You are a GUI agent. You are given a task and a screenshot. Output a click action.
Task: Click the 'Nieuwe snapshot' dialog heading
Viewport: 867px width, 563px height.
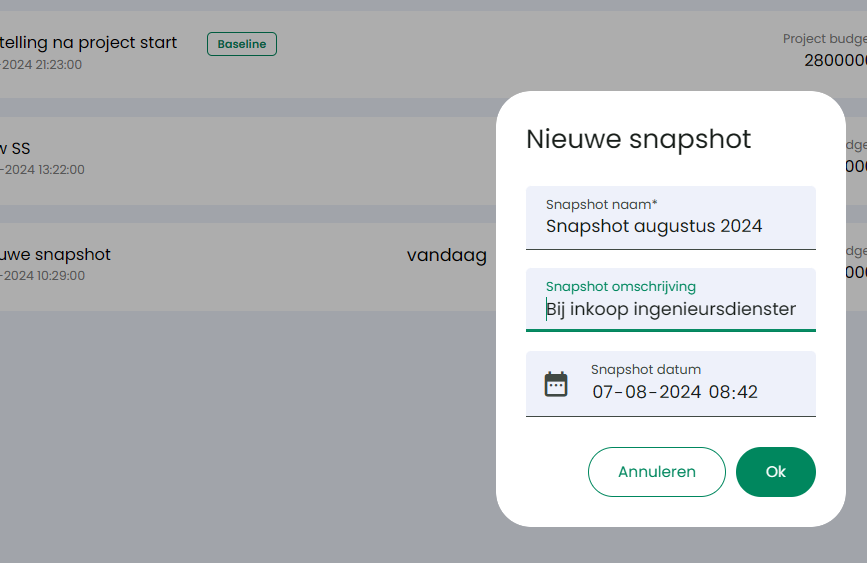point(639,139)
